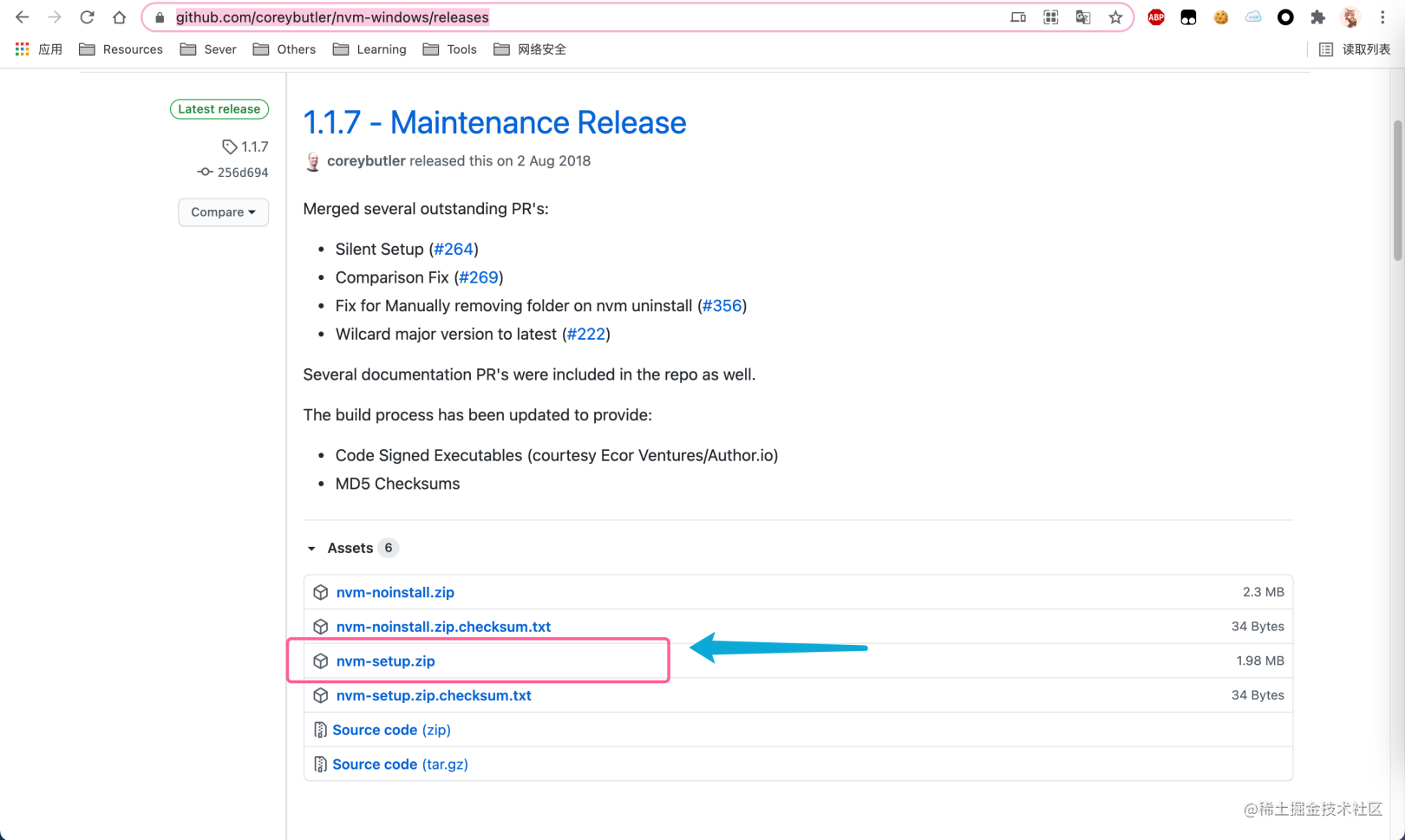Screen dimensions: 1405x840
Task: Click the package icon beside nvm-noinstall.zip
Action: (x=321, y=592)
